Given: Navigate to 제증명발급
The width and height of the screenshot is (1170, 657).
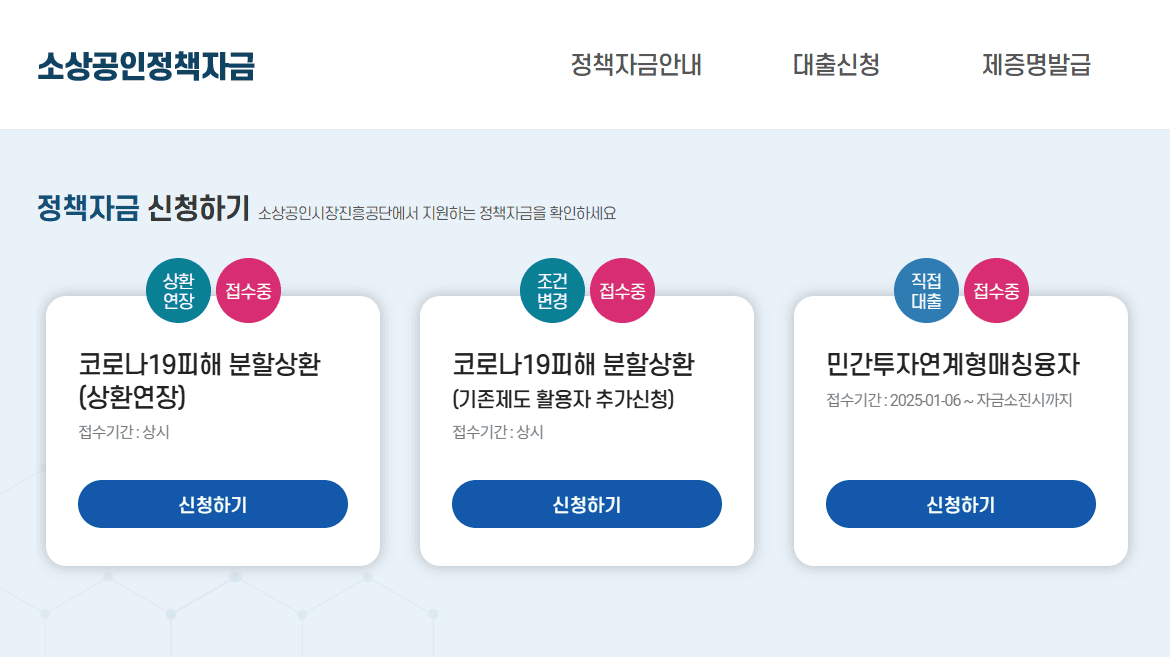Looking at the screenshot, I should point(1037,66).
